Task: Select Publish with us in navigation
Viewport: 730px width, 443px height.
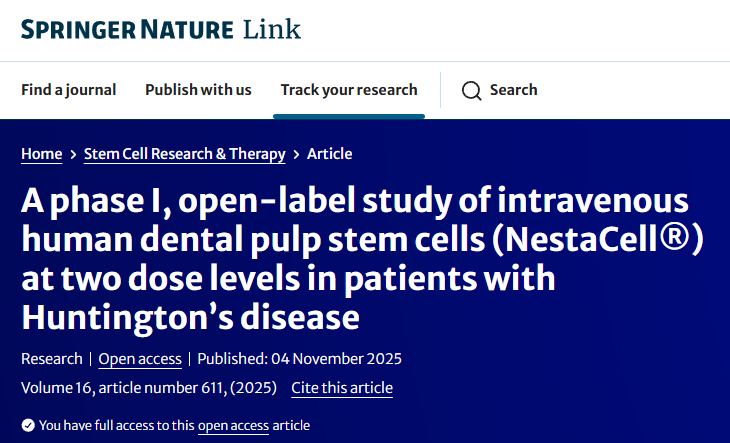Action: pyautogui.click(x=198, y=90)
